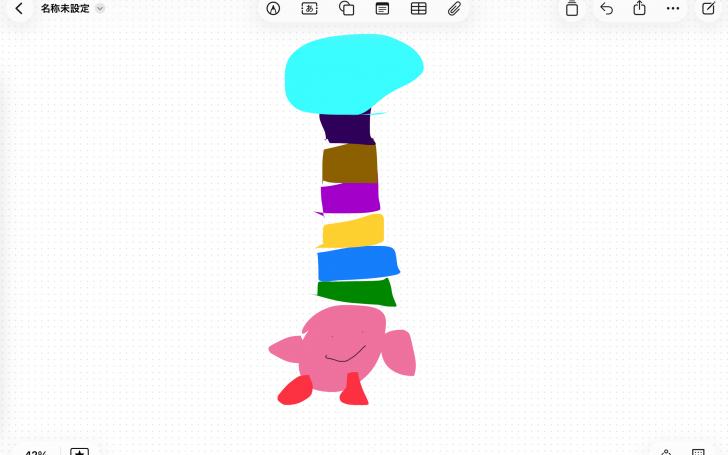Select the left red foot
The height and width of the screenshot is (455, 728).
pos(295,390)
